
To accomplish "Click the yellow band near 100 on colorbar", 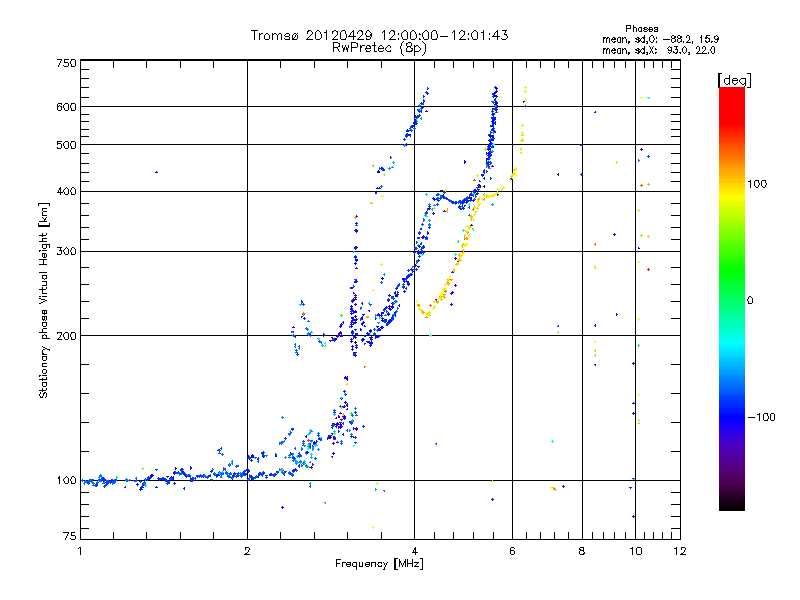I will point(732,191).
